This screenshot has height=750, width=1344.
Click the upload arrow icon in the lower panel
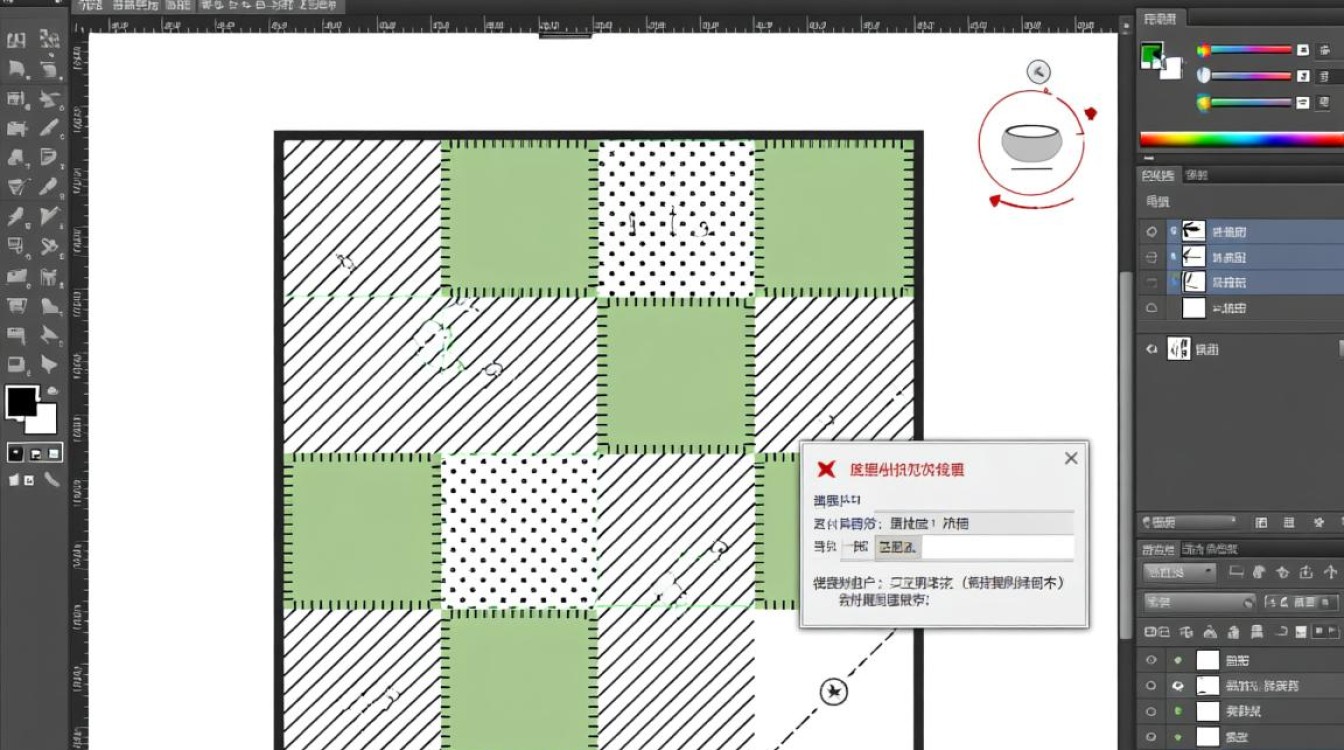[x=1306, y=573]
